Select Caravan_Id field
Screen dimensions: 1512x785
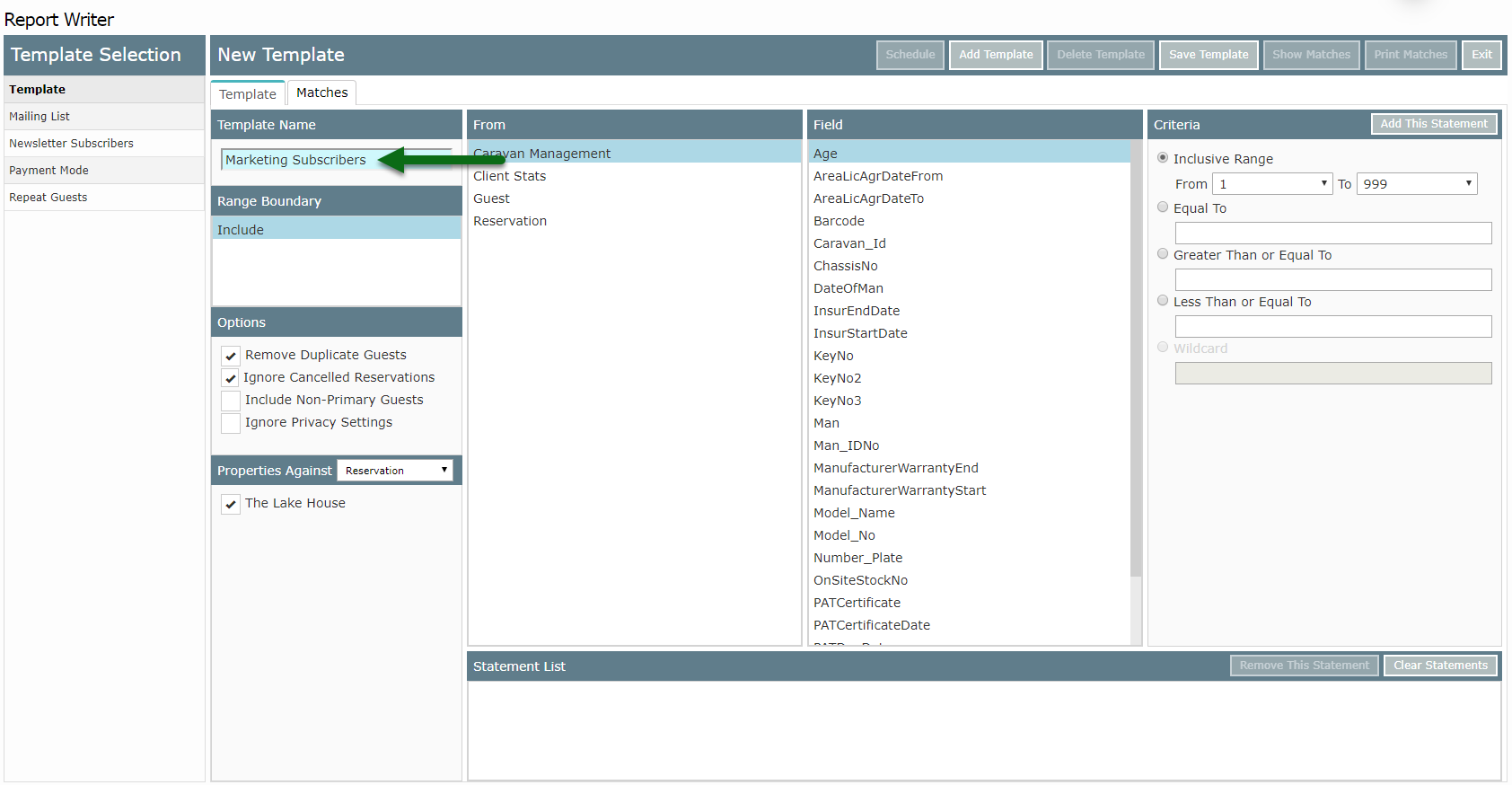pyautogui.click(x=969, y=243)
